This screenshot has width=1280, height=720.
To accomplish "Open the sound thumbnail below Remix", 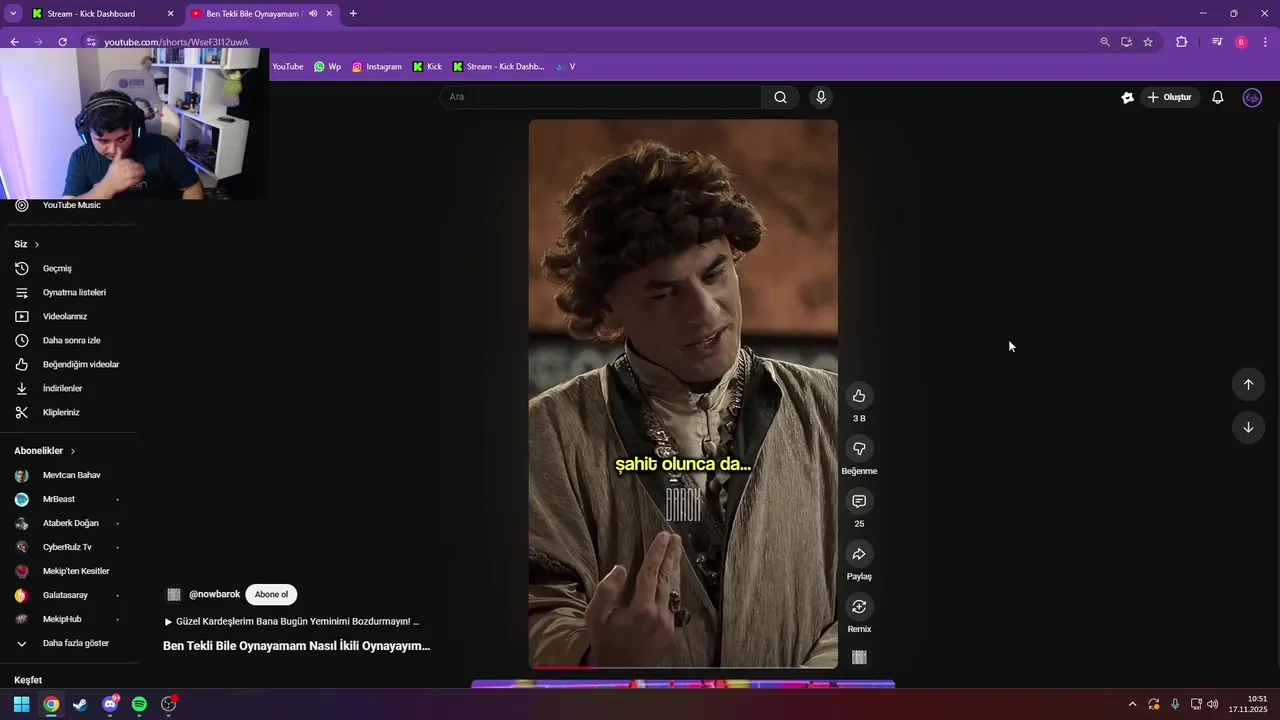I will (859, 657).
